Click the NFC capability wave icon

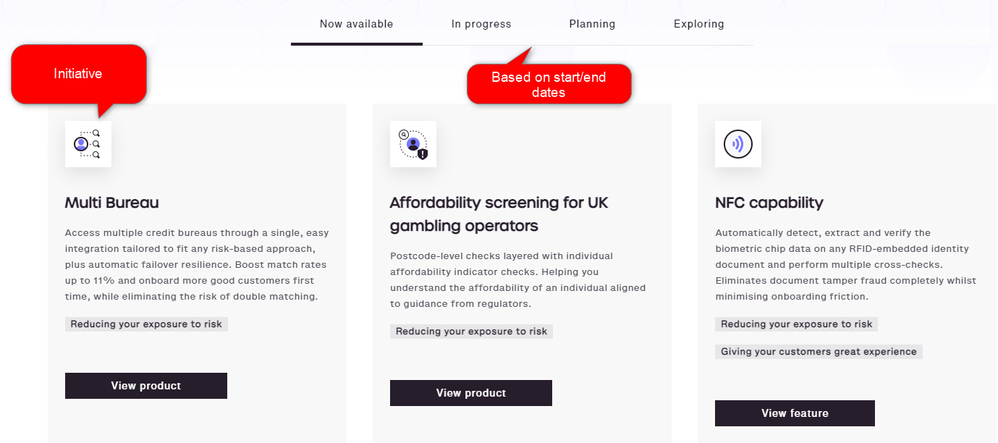pyautogui.click(x=738, y=144)
